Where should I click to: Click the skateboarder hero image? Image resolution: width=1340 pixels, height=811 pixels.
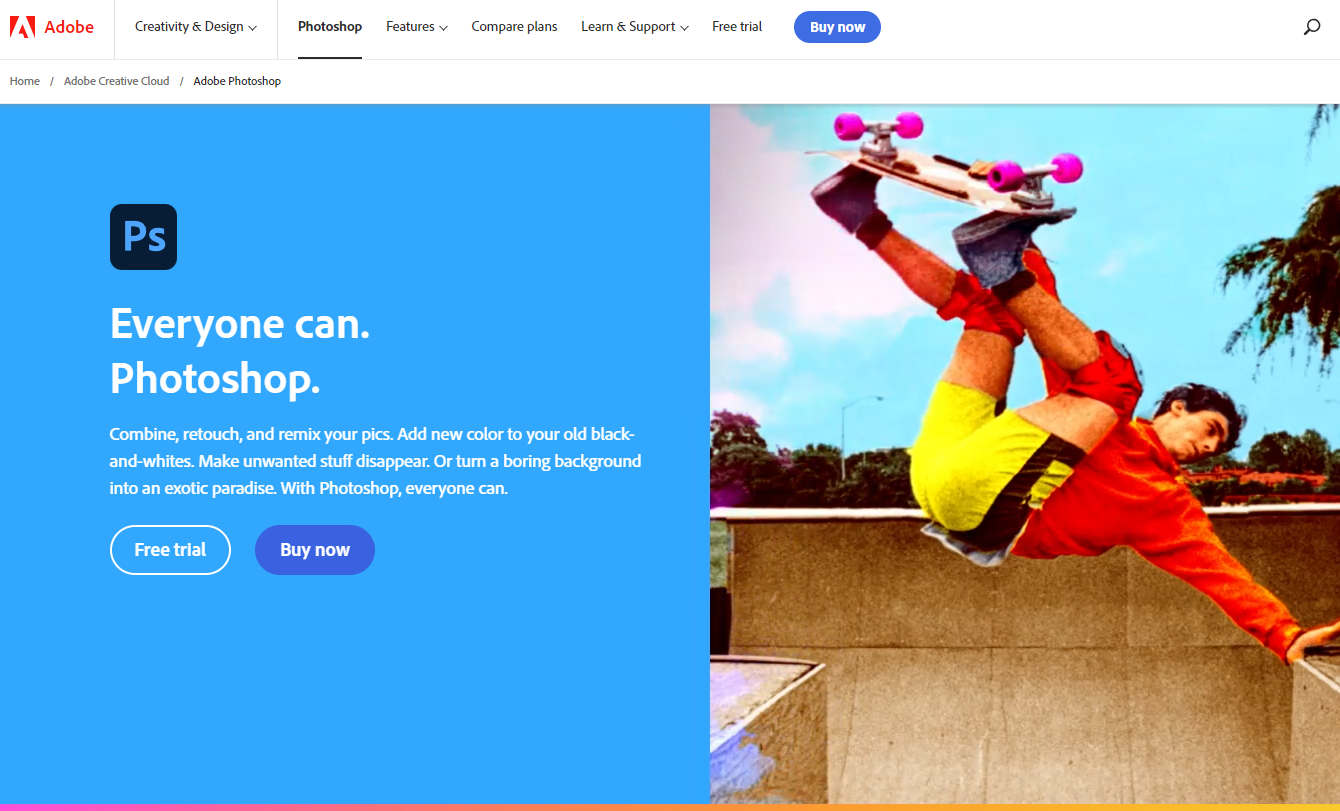1025,454
